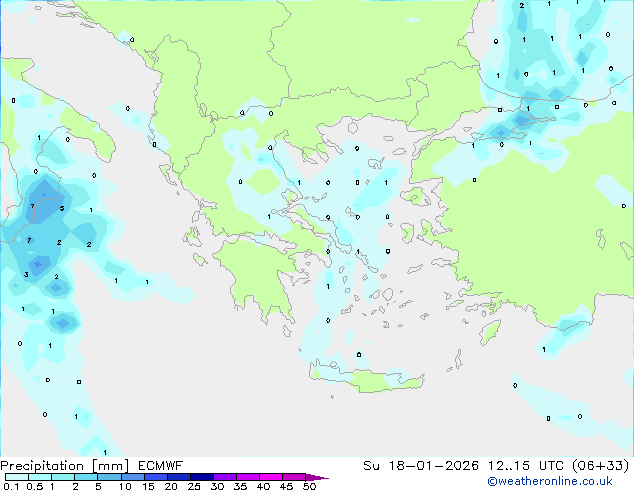The image size is (634, 490).
Task: Click the 45–50 mm legend swatch
Action: click(x=294, y=477)
